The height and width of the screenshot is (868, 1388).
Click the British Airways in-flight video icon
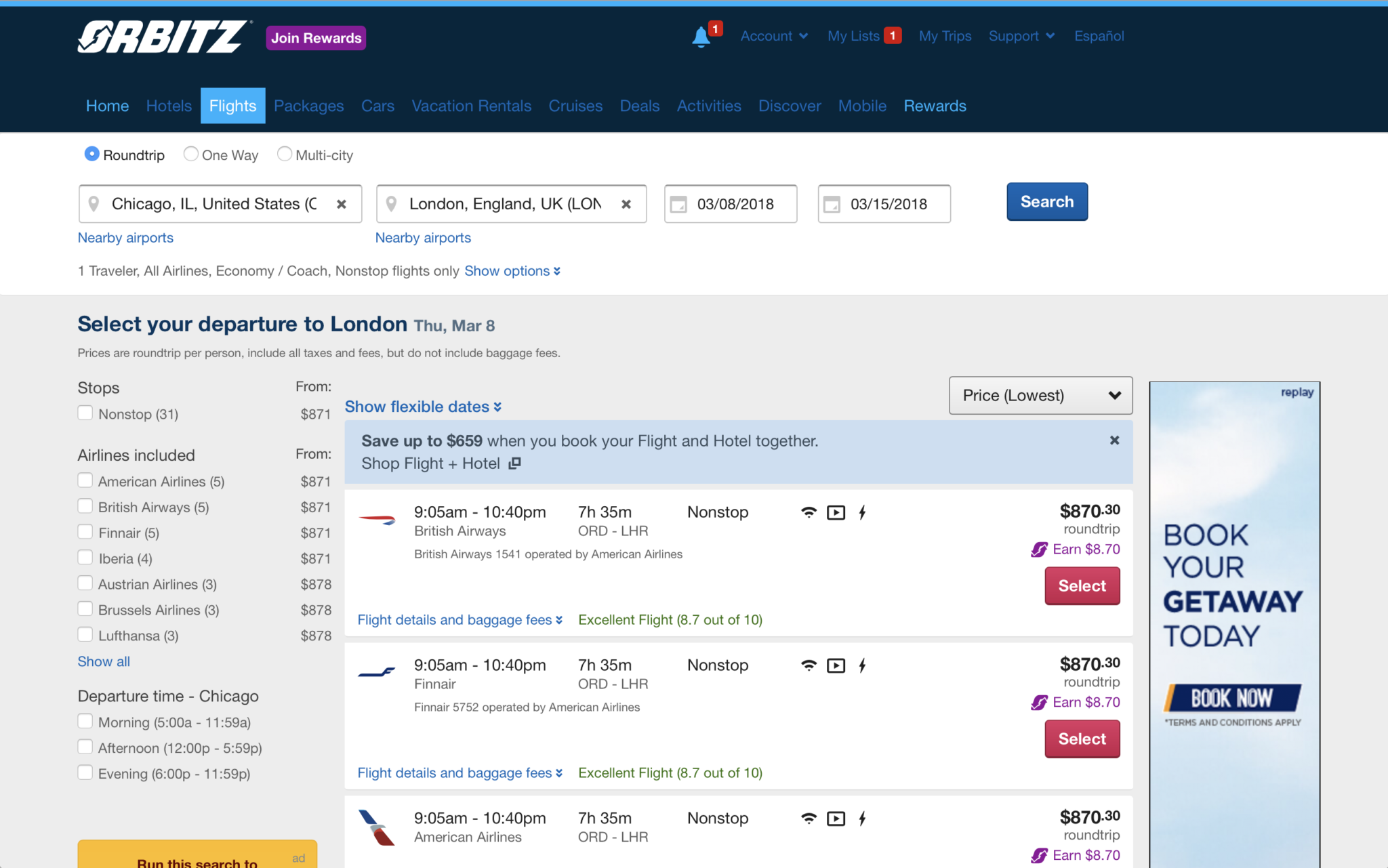click(x=836, y=513)
